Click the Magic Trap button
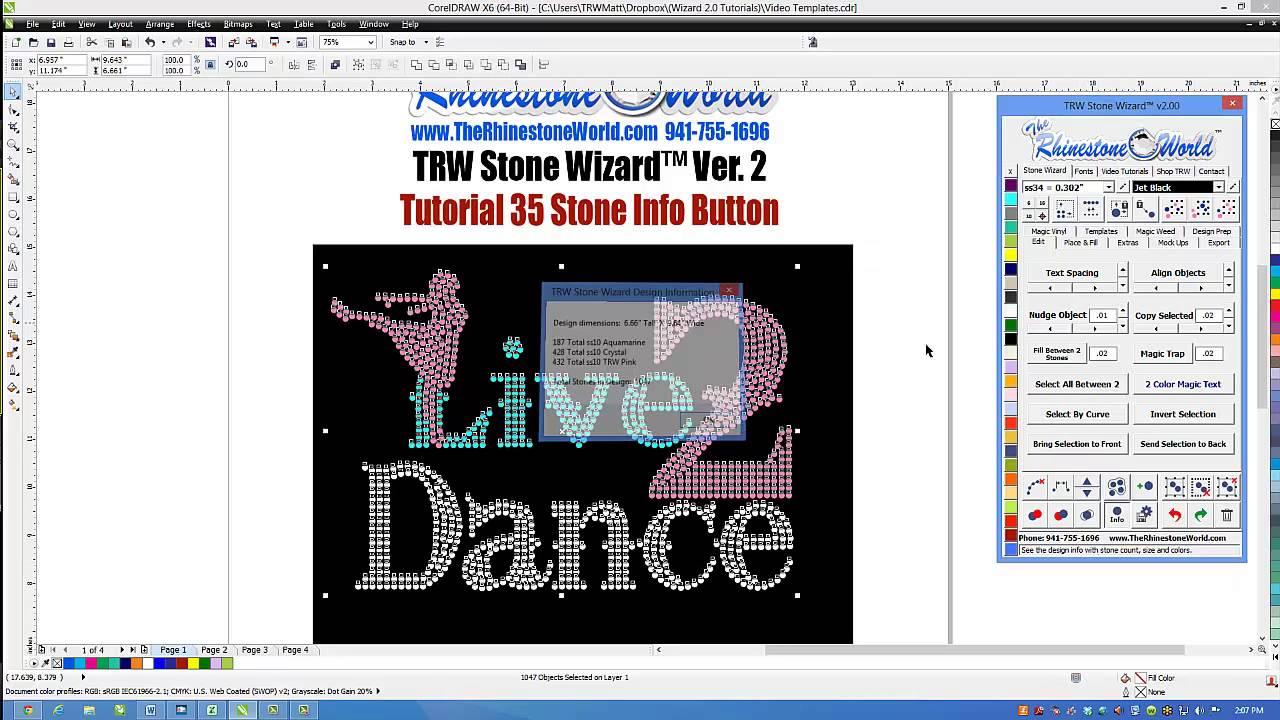Viewport: 1280px width, 720px height. (1162, 353)
